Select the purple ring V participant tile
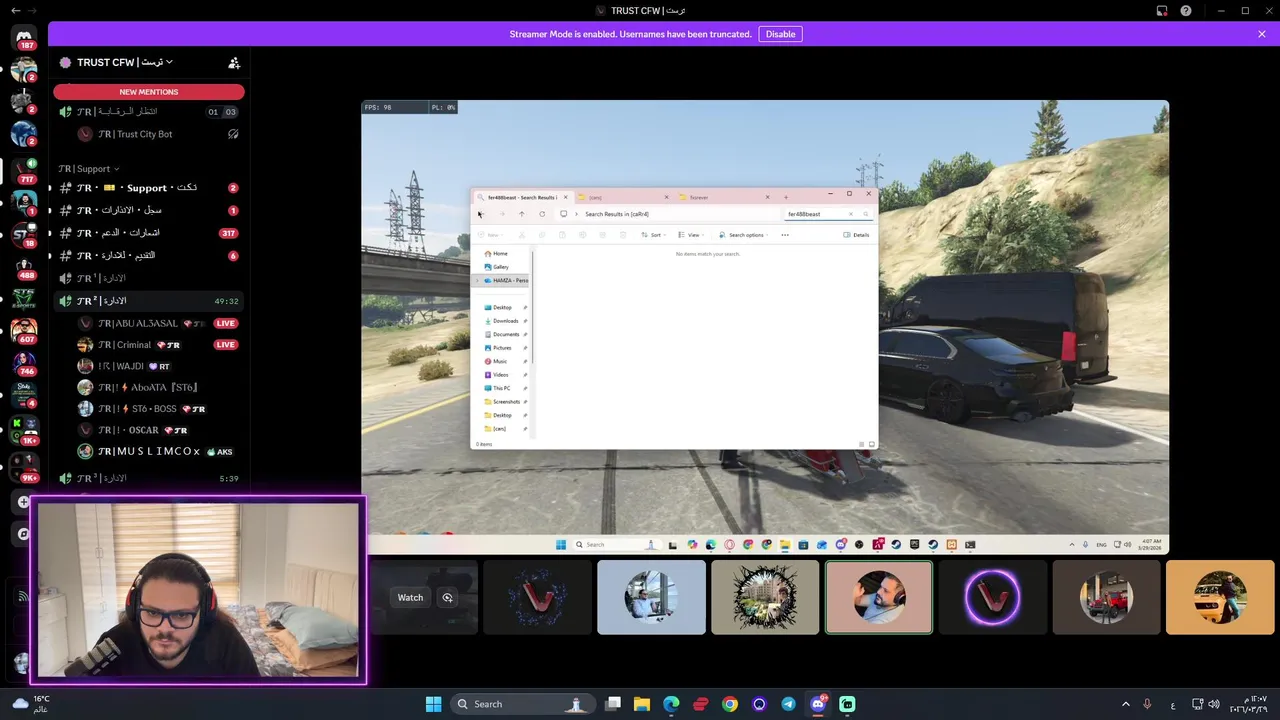This screenshot has width=1280, height=720. point(992,597)
